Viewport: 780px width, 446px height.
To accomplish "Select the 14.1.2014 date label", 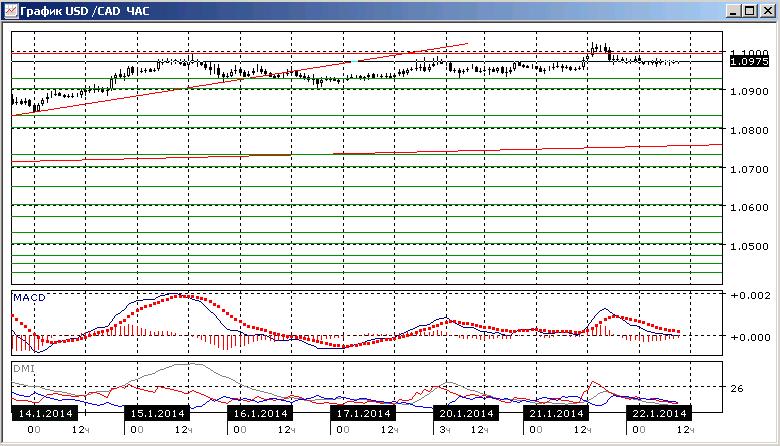I will pos(45,413).
